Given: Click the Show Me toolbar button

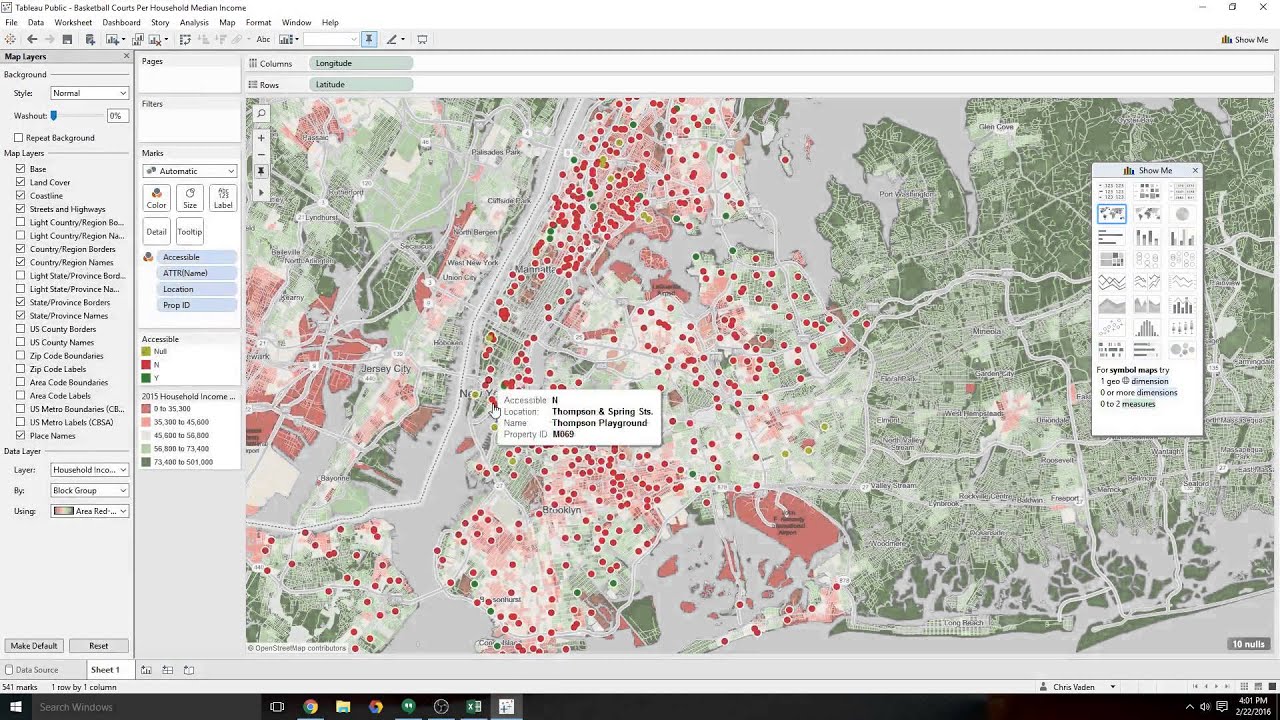Looking at the screenshot, I should coord(1245,40).
